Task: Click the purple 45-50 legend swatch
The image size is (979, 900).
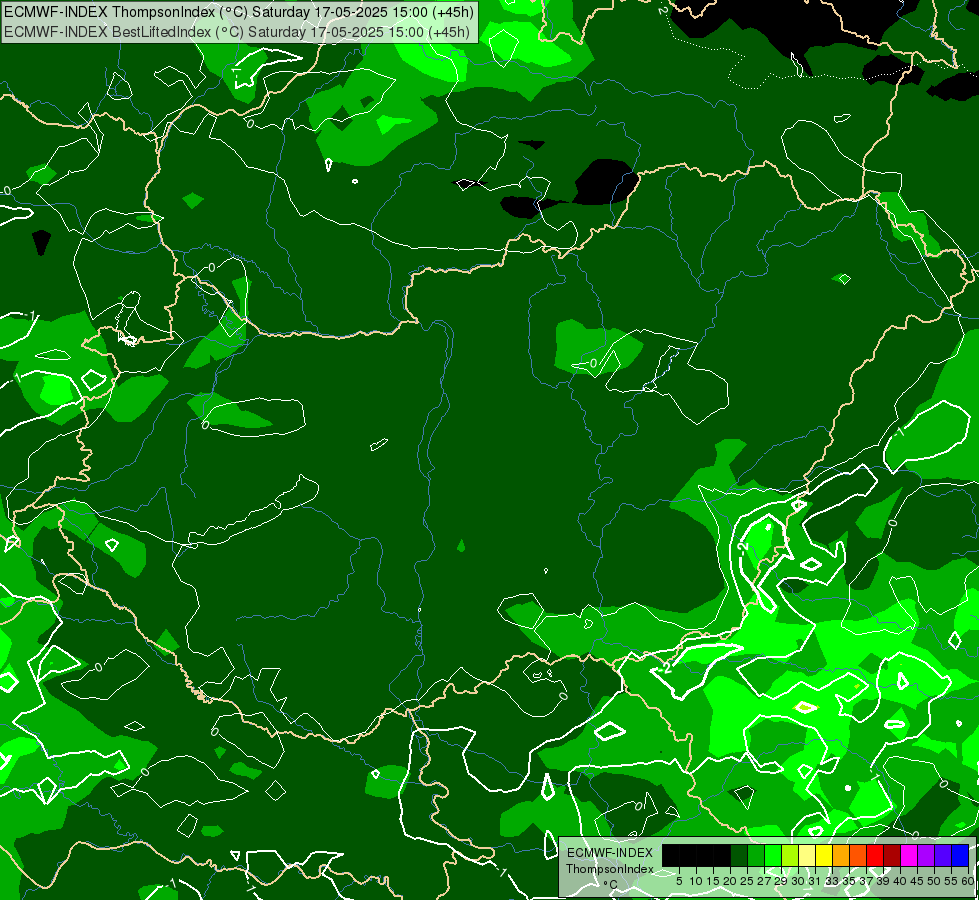Action: coord(926,855)
